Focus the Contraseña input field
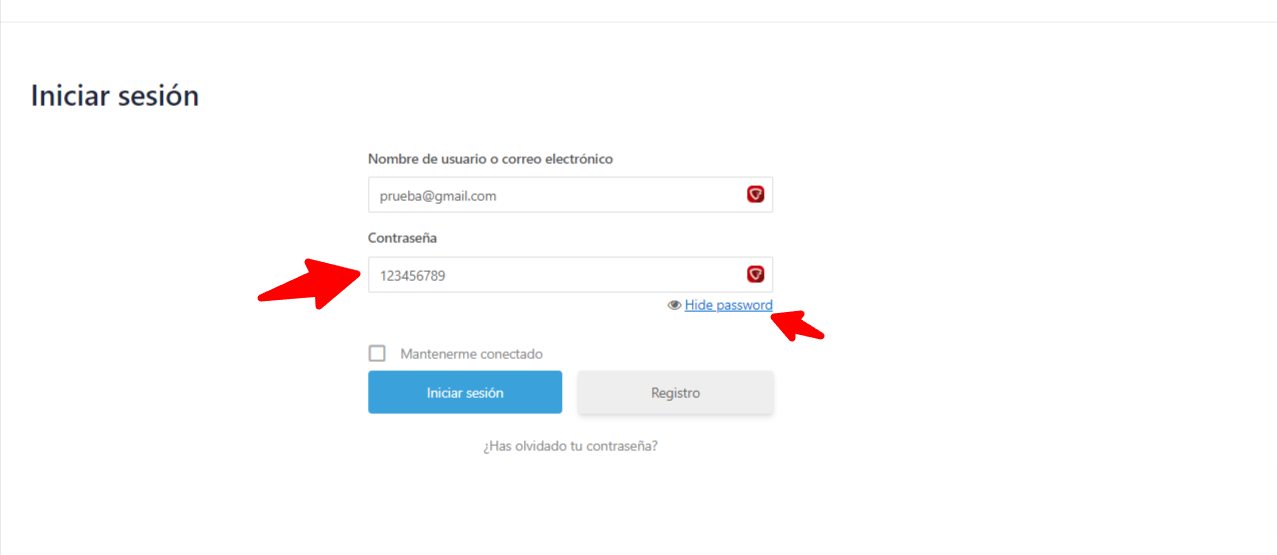 570,275
